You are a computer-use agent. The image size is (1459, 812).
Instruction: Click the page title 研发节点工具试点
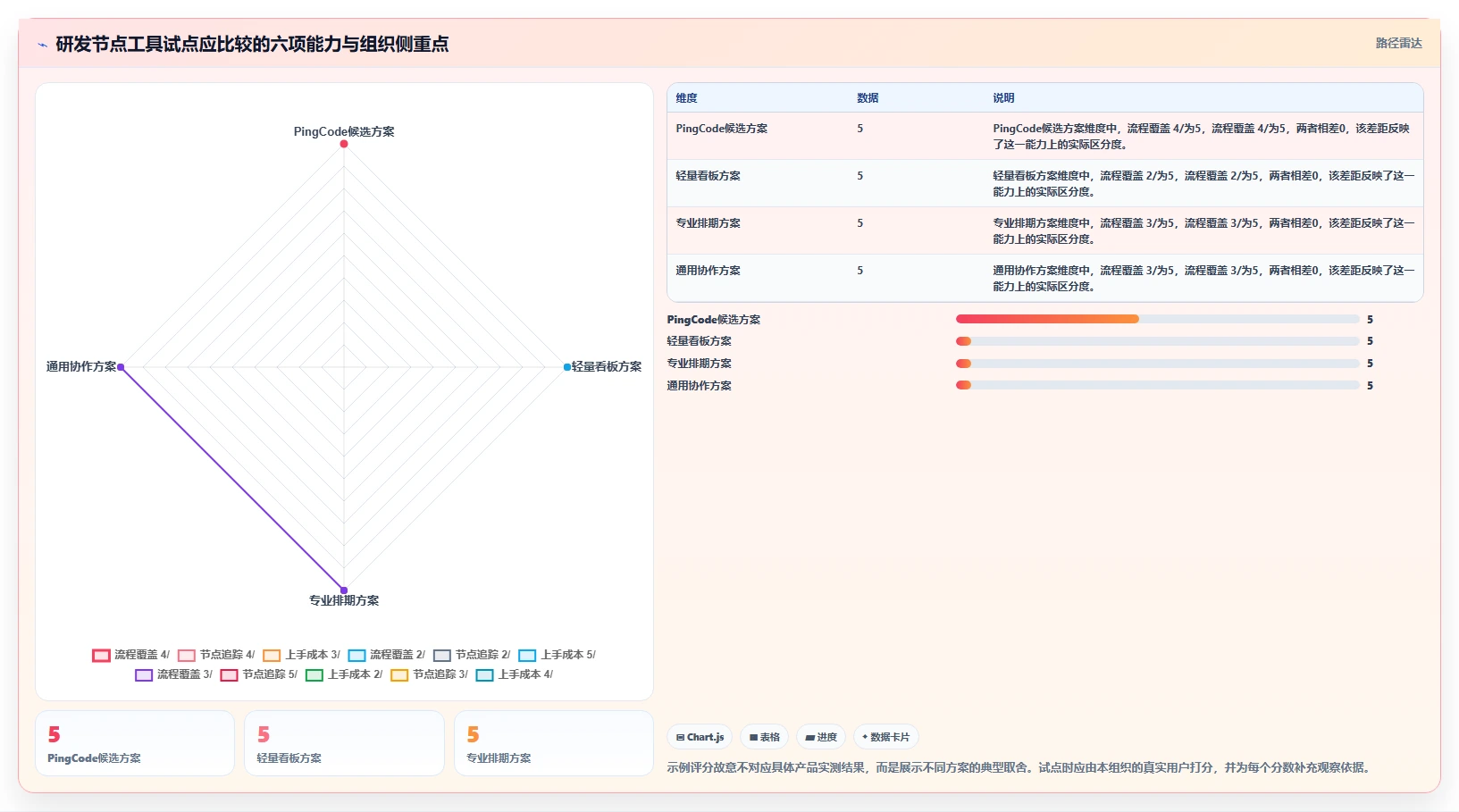tap(252, 45)
